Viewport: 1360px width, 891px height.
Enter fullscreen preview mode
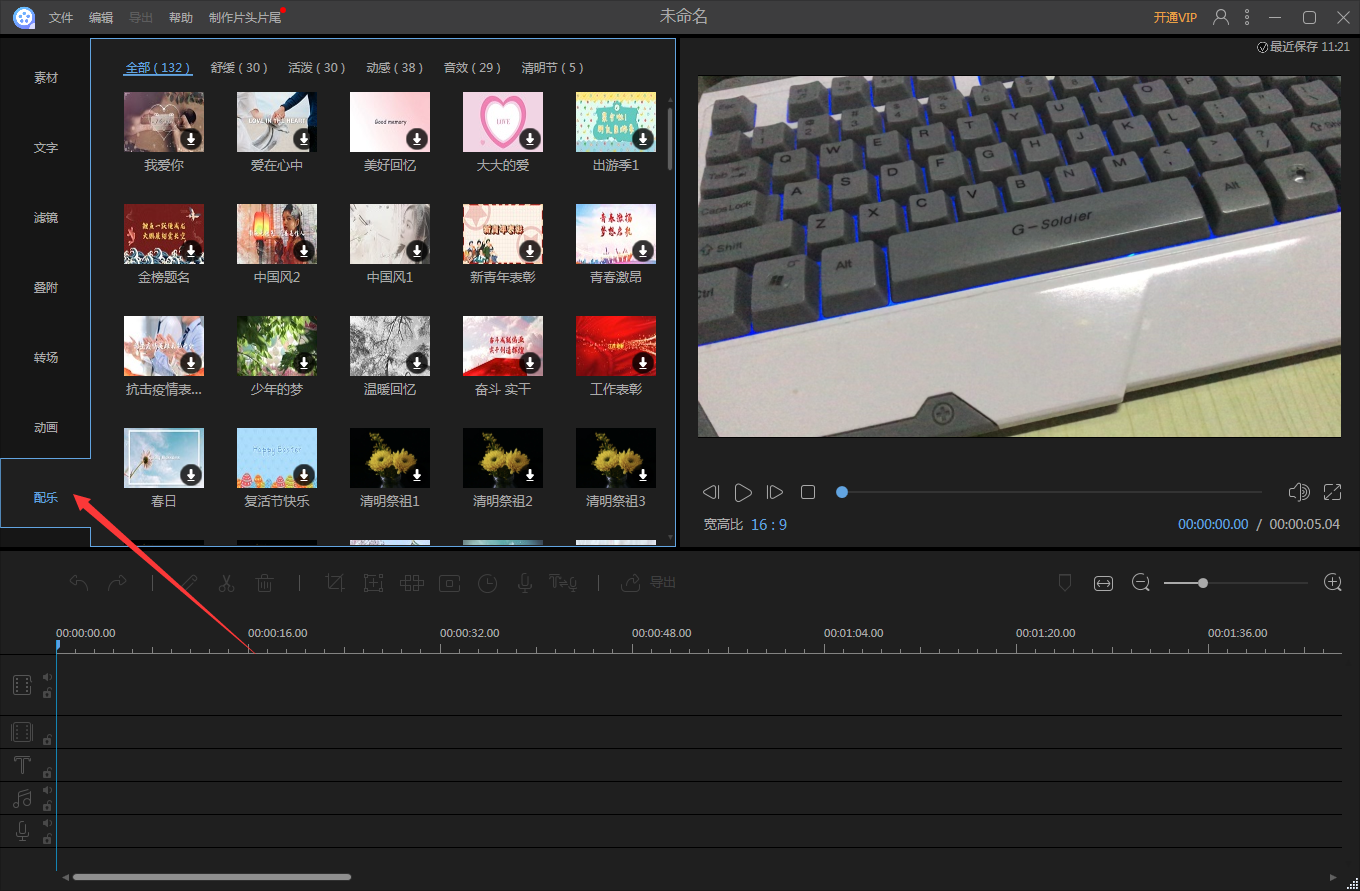(1332, 492)
